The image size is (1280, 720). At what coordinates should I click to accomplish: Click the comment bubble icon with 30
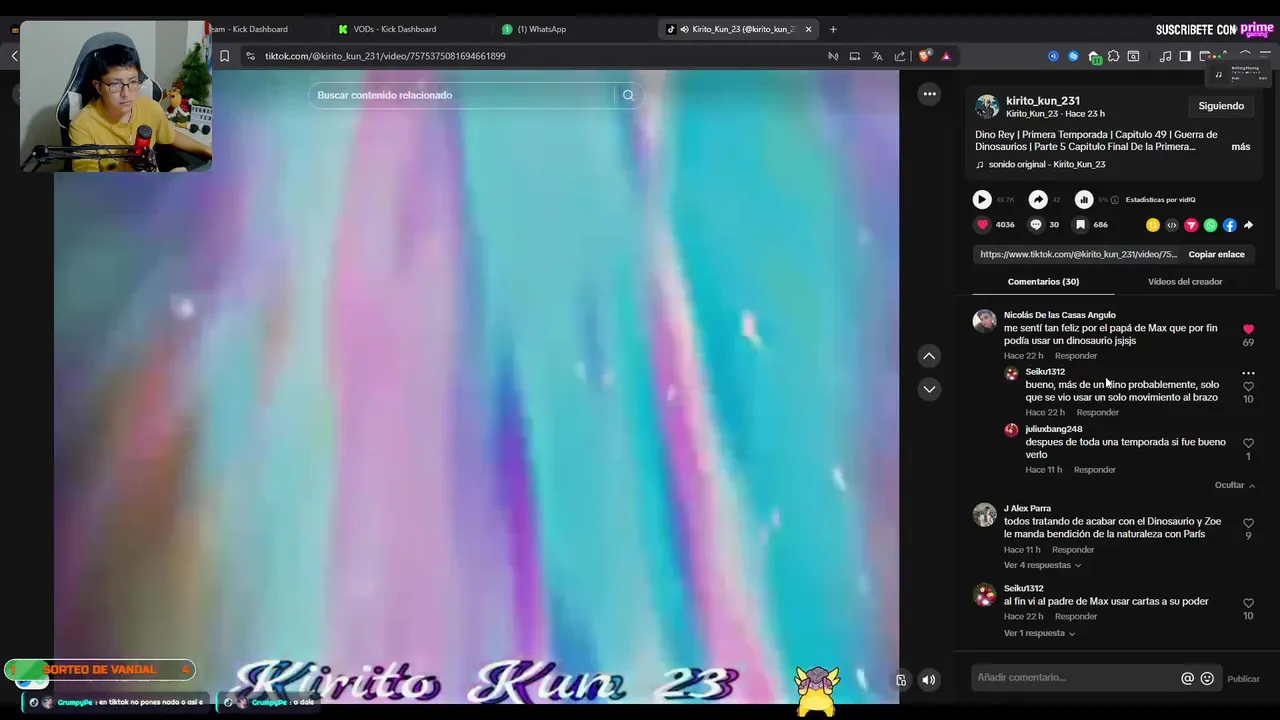pos(1036,225)
